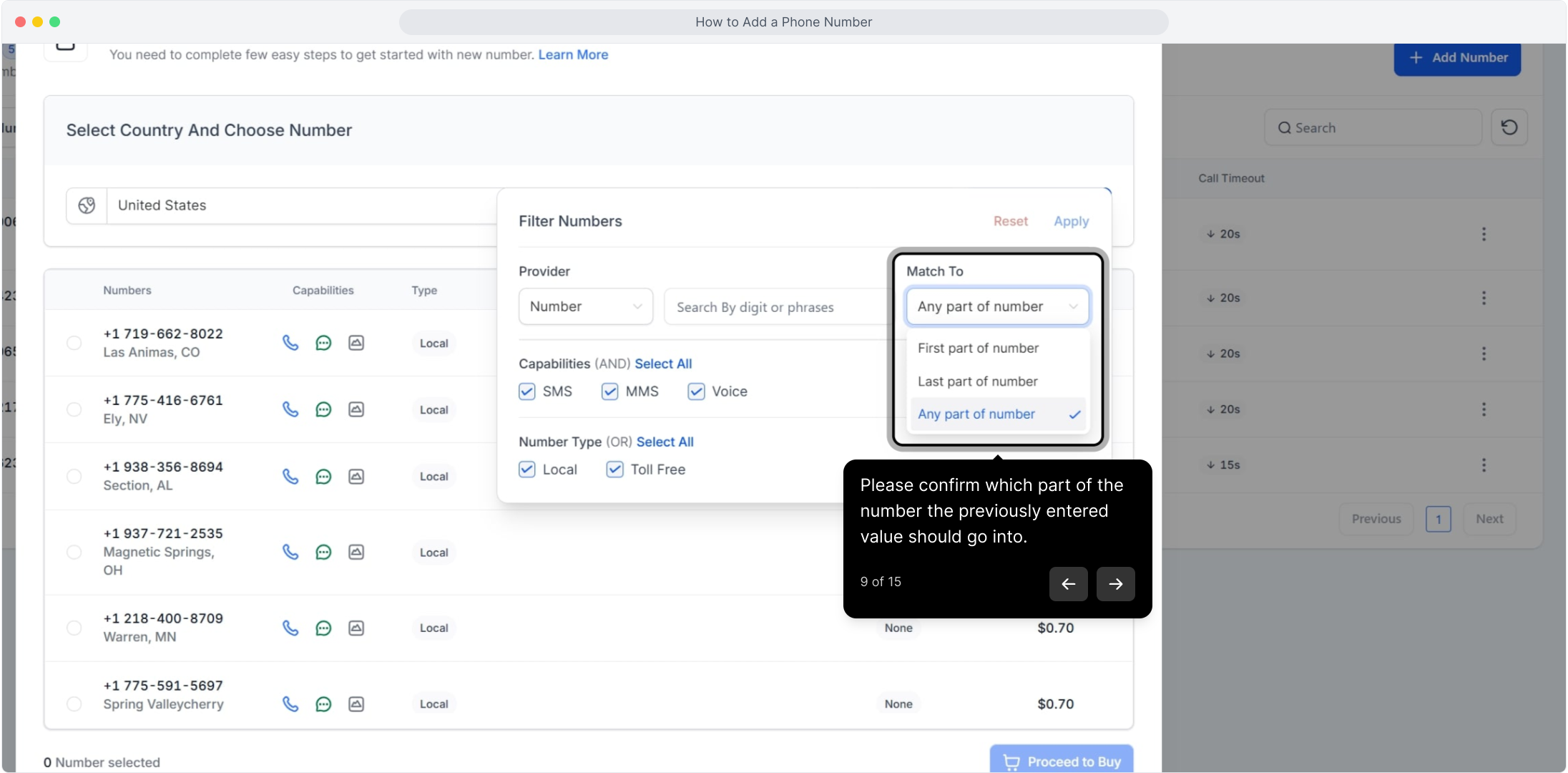Screen dimensions: 1568x773
Task: Click SMS icon for +1 937-721-2535
Action: pyautogui.click(x=323, y=552)
